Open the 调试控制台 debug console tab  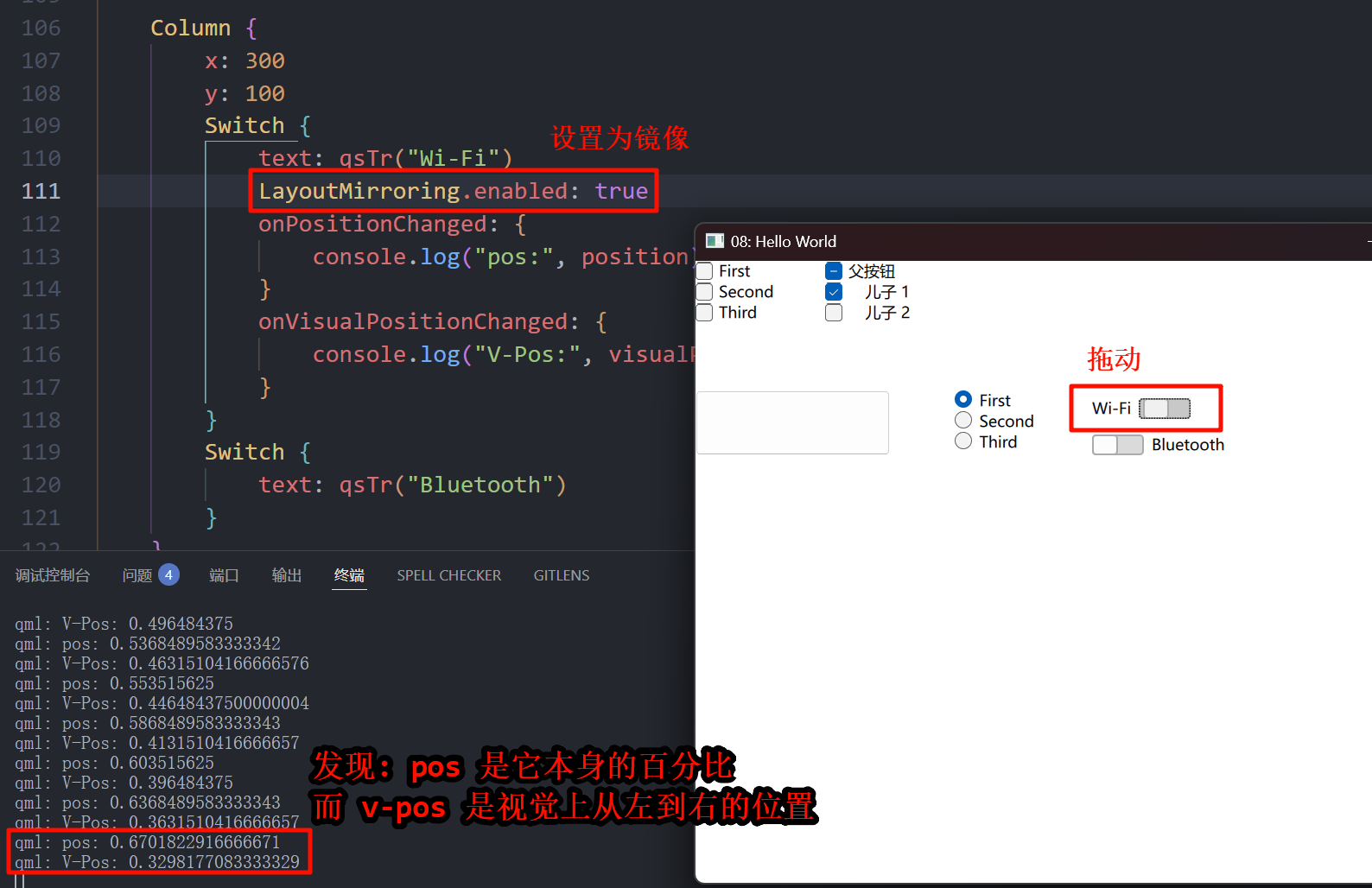(x=53, y=575)
